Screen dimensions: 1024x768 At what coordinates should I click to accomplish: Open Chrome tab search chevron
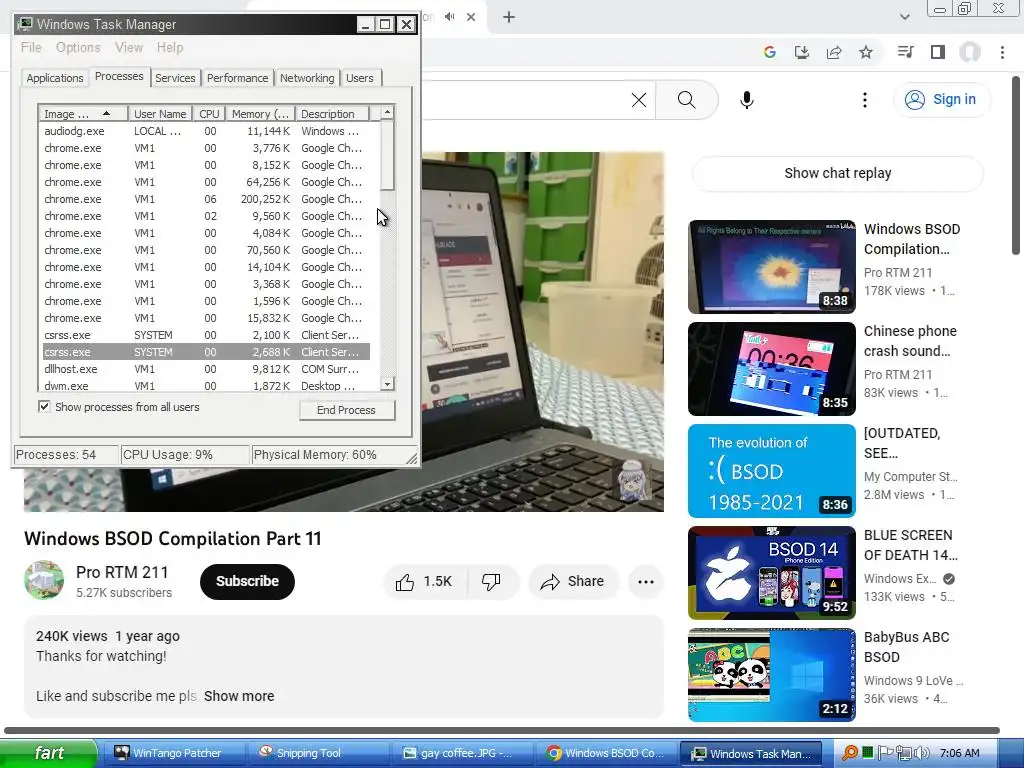point(904,17)
